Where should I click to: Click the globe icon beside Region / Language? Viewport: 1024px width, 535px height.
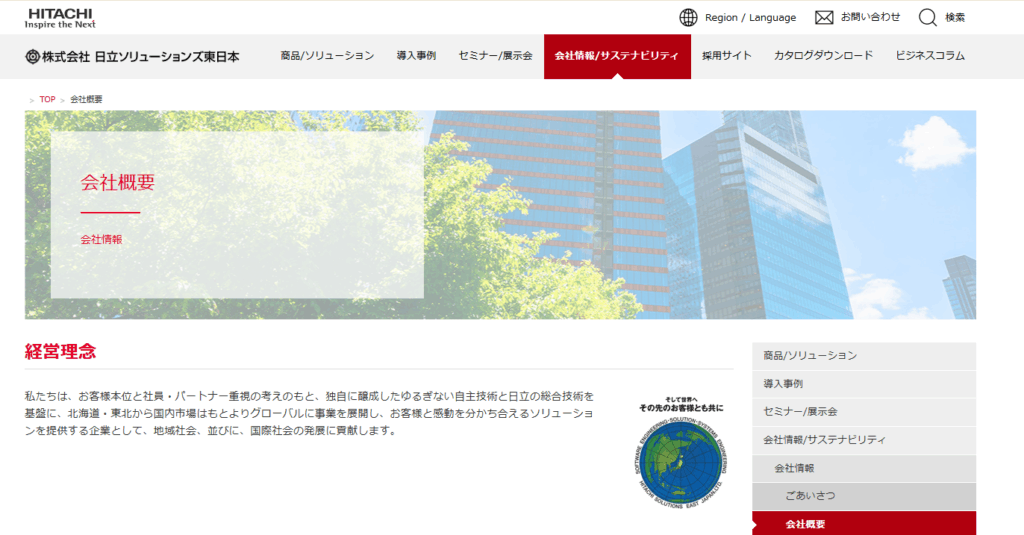688,18
